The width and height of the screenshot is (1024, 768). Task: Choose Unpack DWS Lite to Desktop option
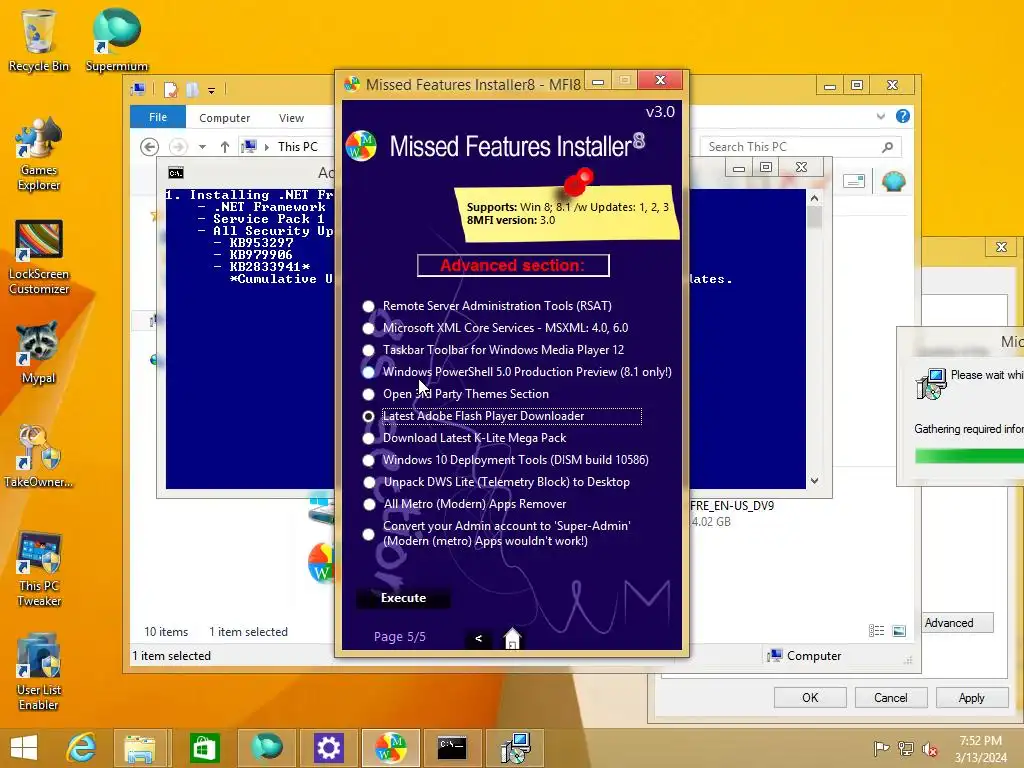[x=368, y=482]
